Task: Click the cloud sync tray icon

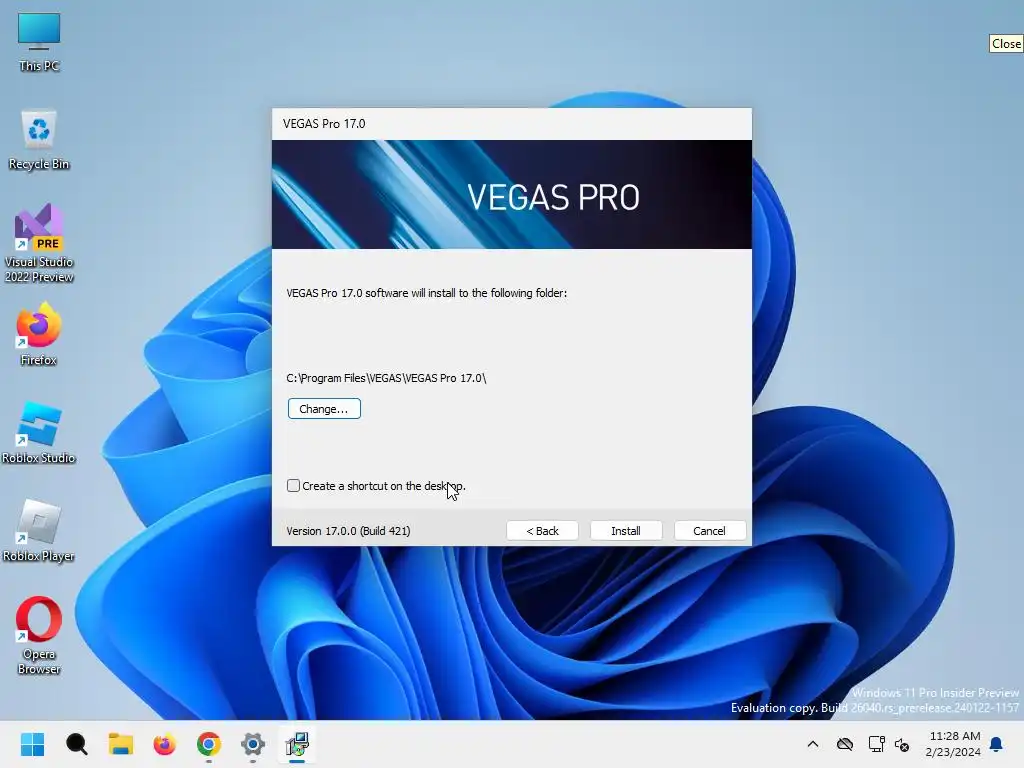Action: pos(845,744)
